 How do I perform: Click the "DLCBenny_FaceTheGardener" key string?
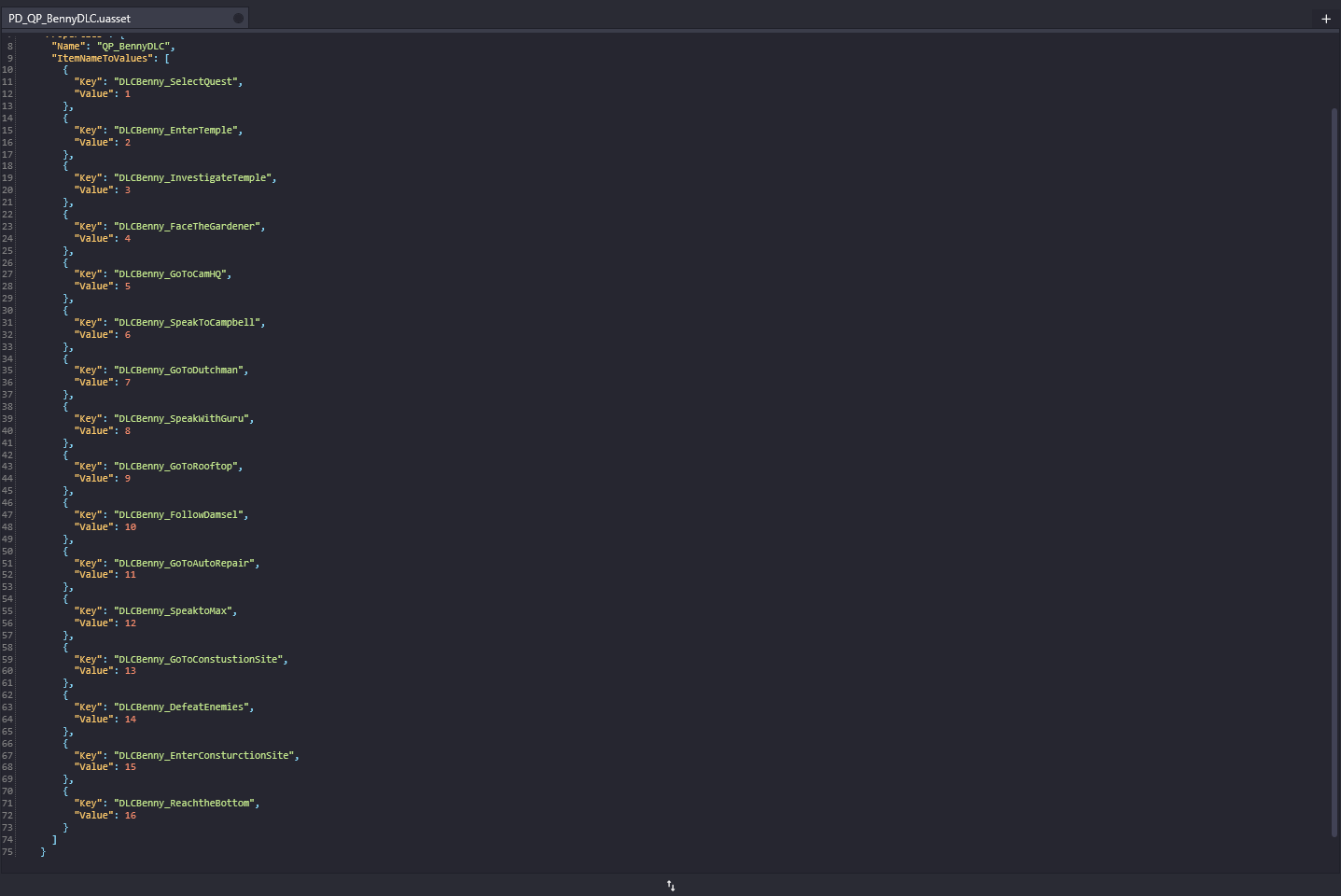187,227
